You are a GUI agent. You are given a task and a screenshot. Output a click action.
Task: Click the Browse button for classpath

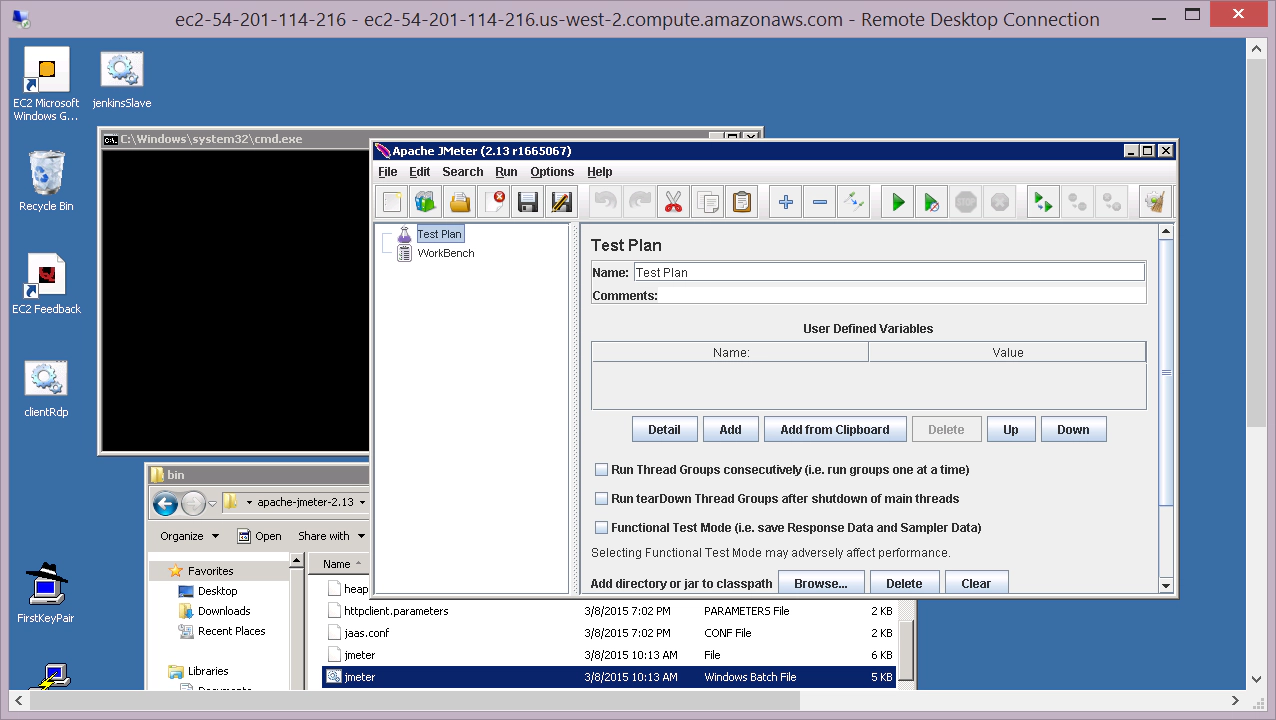coord(821,582)
